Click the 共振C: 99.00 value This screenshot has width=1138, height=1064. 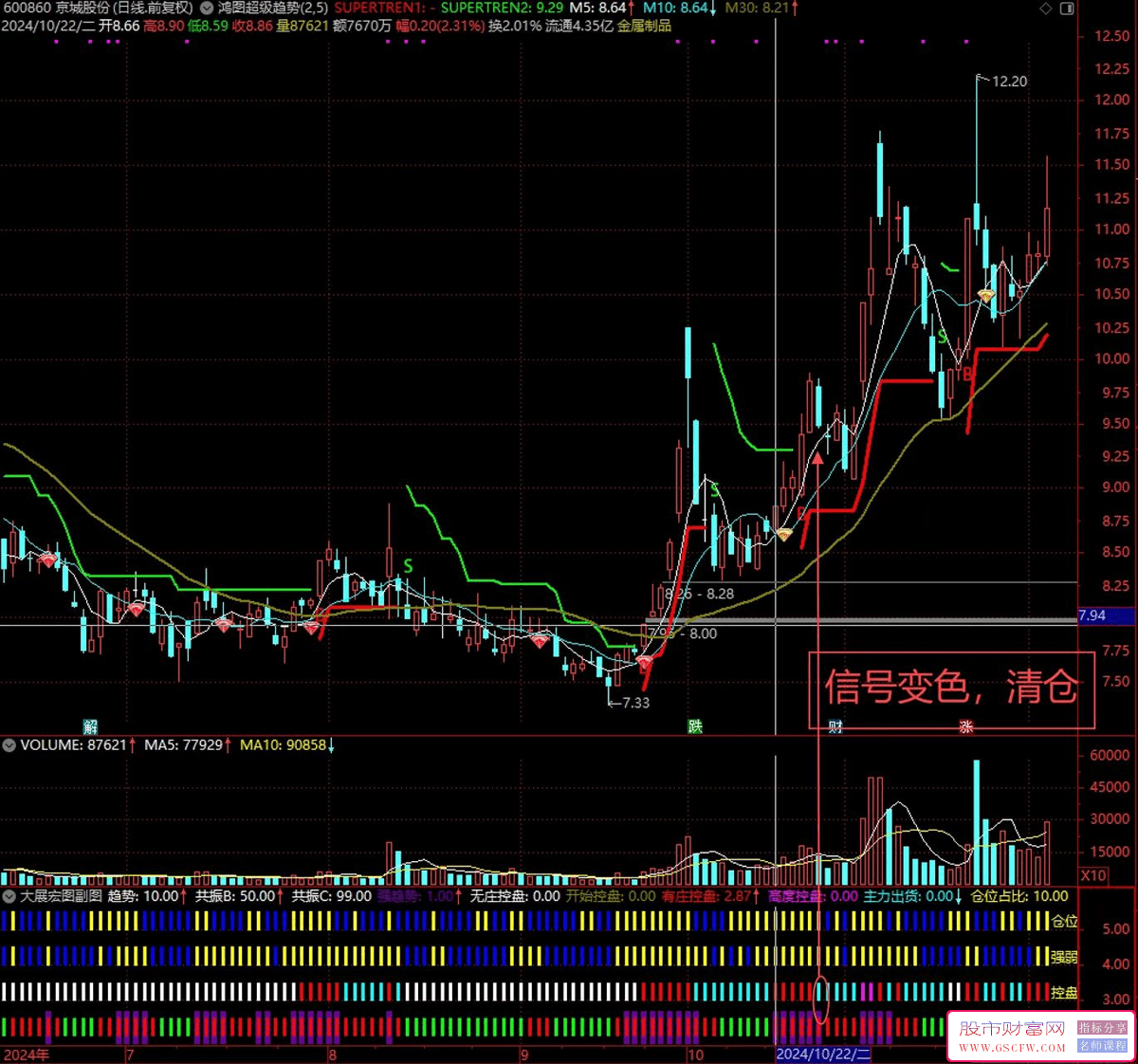point(331,895)
